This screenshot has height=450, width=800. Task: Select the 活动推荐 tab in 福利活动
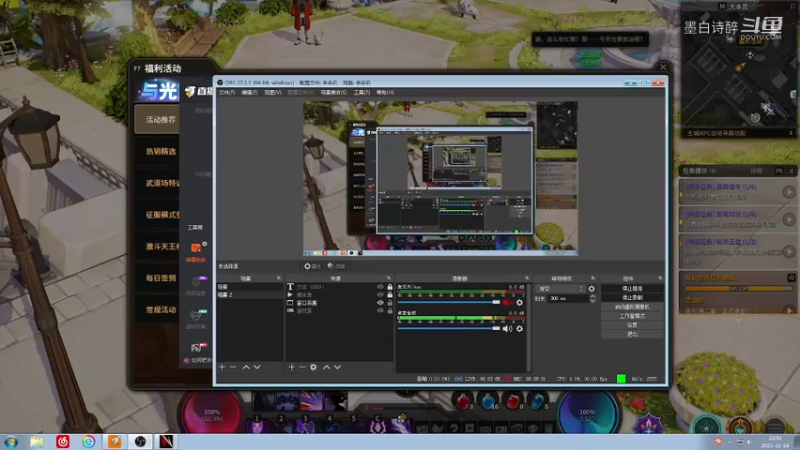point(158,119)
